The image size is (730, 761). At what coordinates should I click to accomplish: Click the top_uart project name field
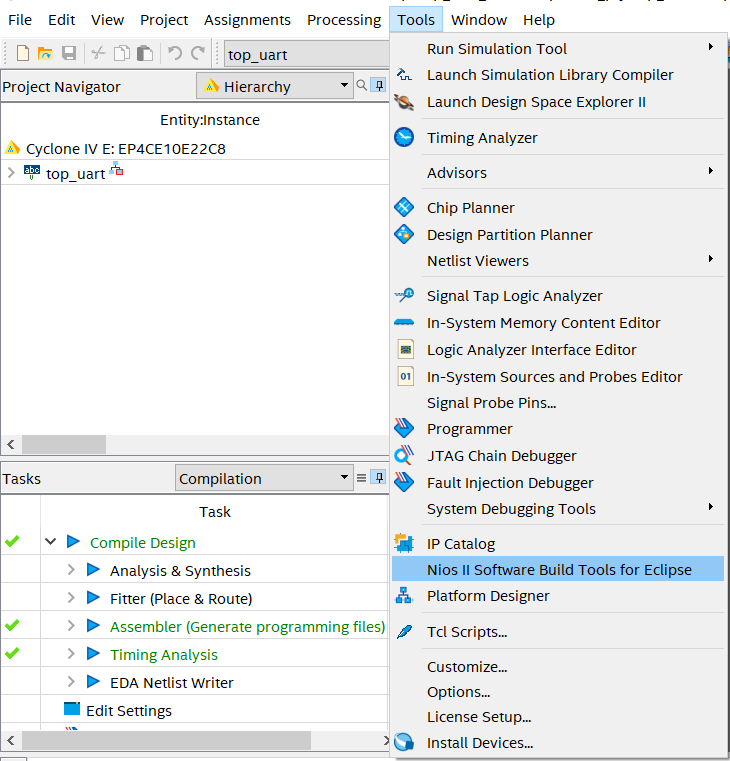[x=307, y=54]
